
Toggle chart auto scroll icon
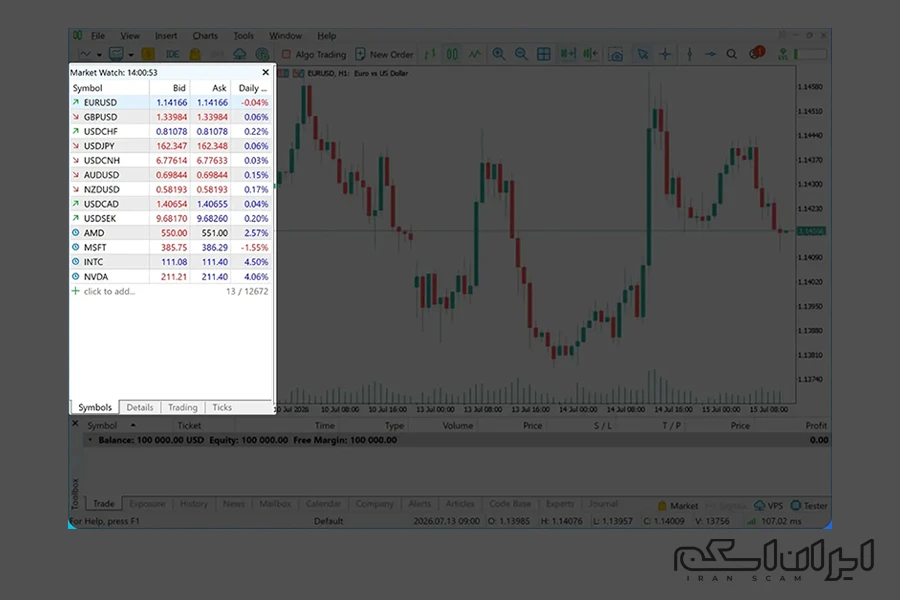click(568, 54)
